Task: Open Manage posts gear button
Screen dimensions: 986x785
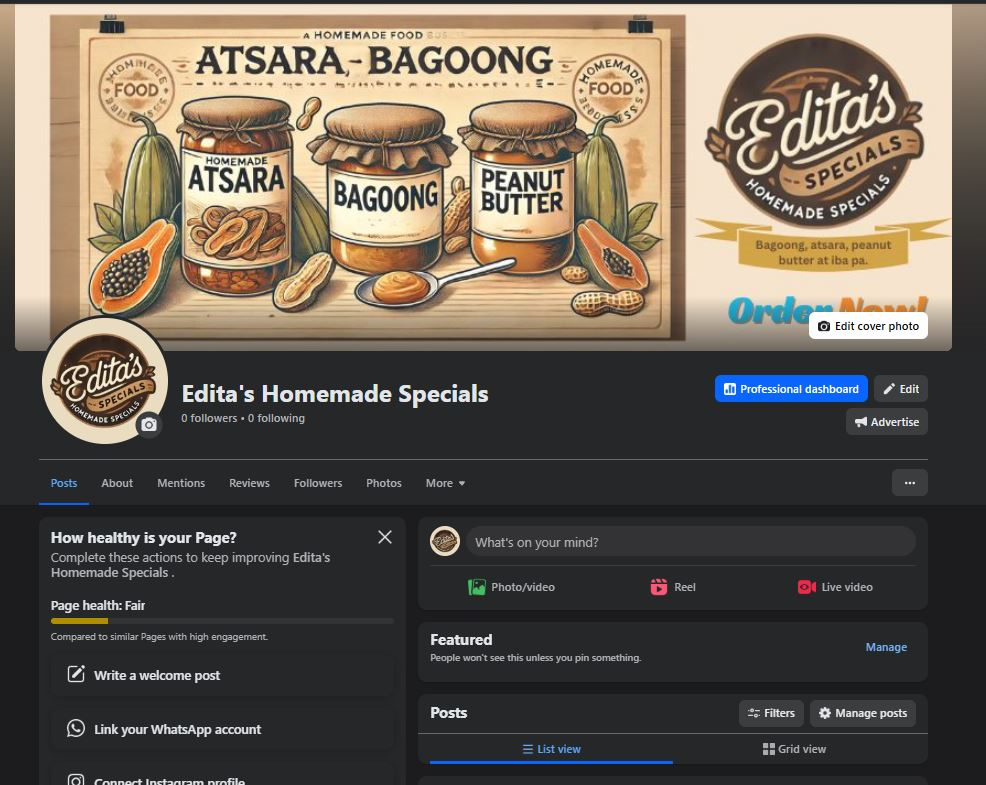Action: click(863, 713)
